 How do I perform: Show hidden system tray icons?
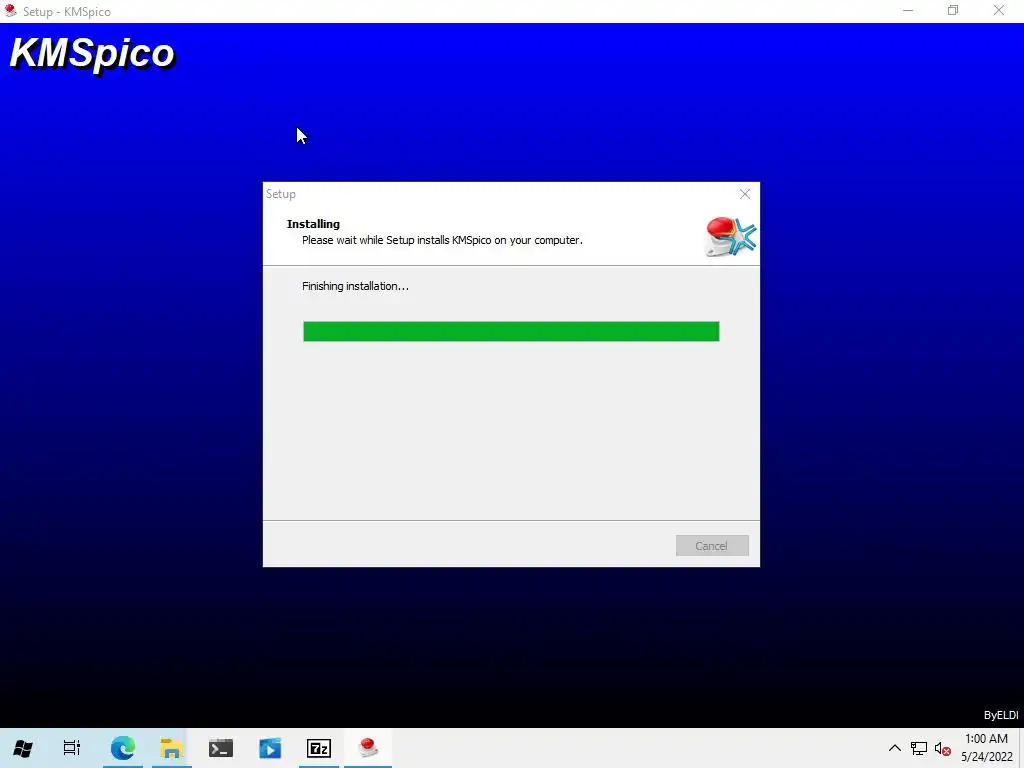tap(895, 748)
